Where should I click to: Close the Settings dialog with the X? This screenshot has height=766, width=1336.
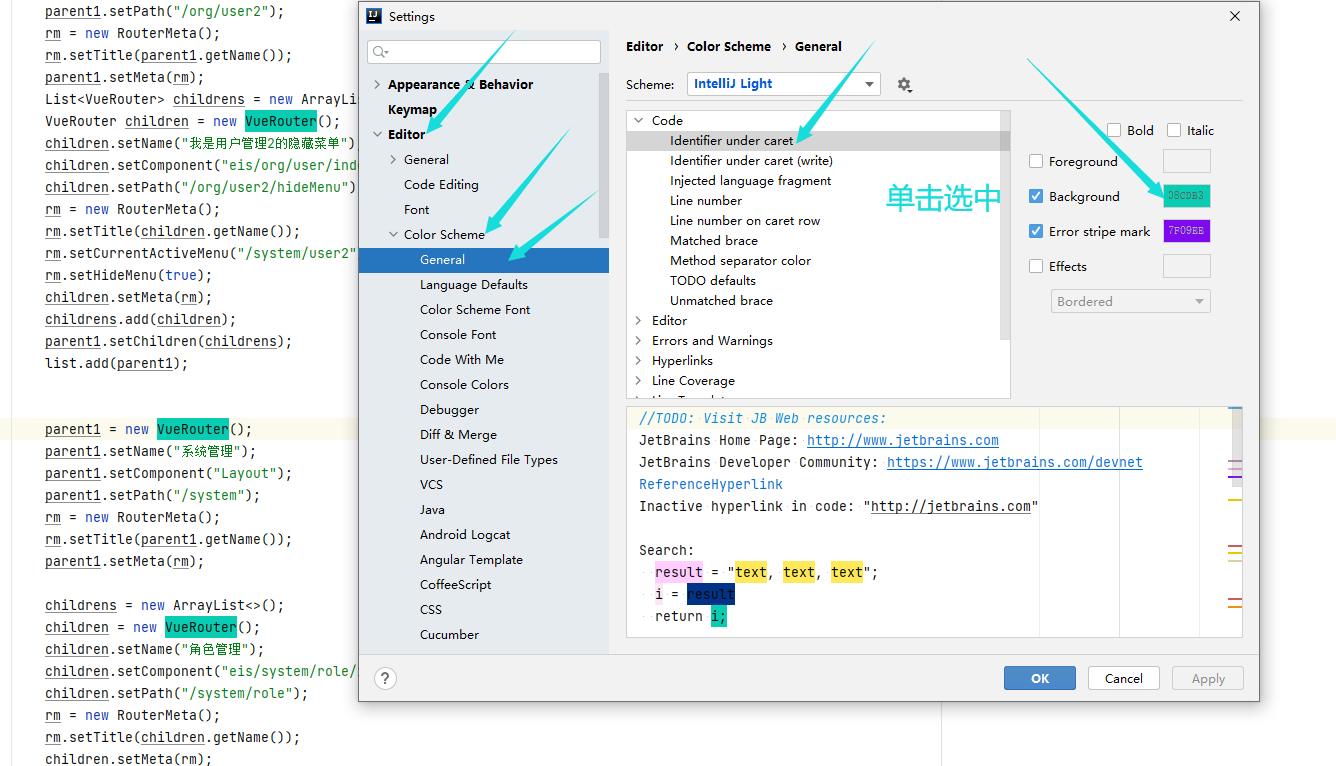coord(1235,16)
